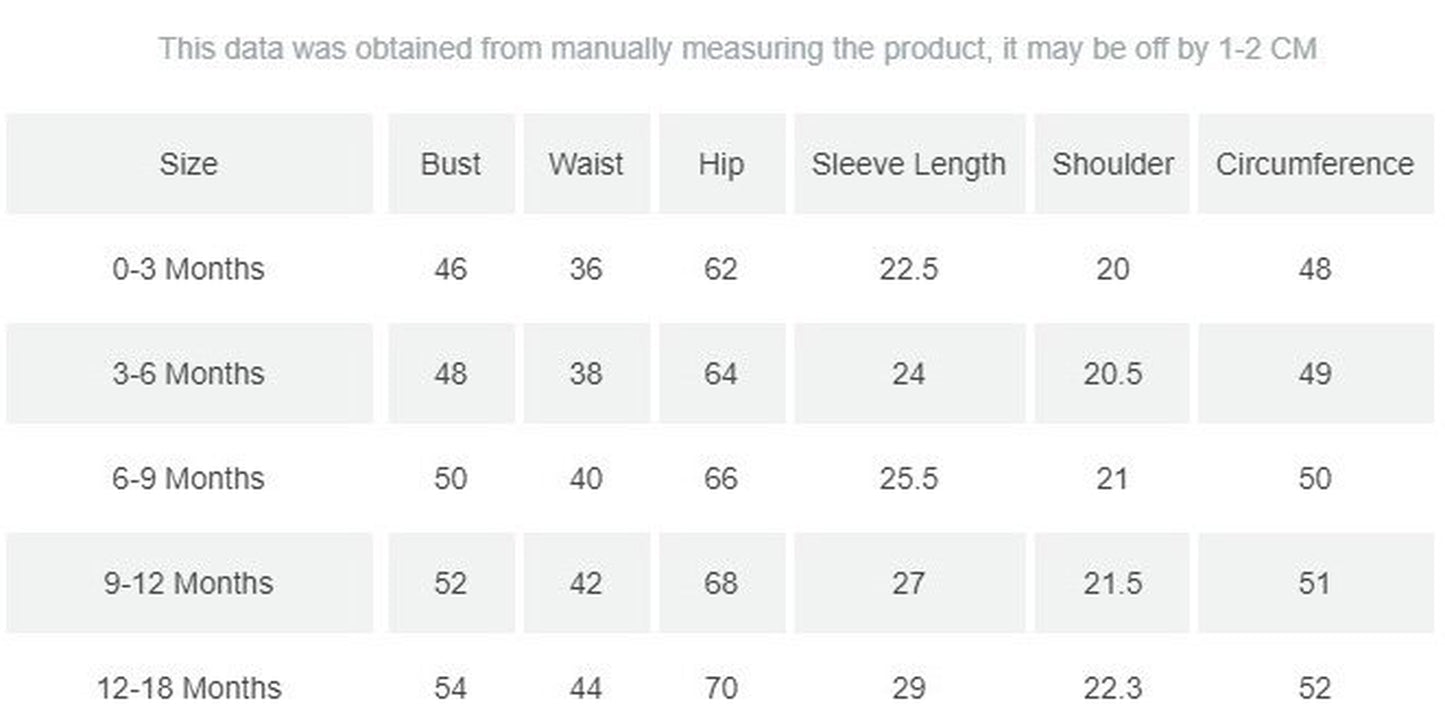1445x727 pixels.
Task: Select the 9-12 Months size row label
Action: click(x=188, y=583)
